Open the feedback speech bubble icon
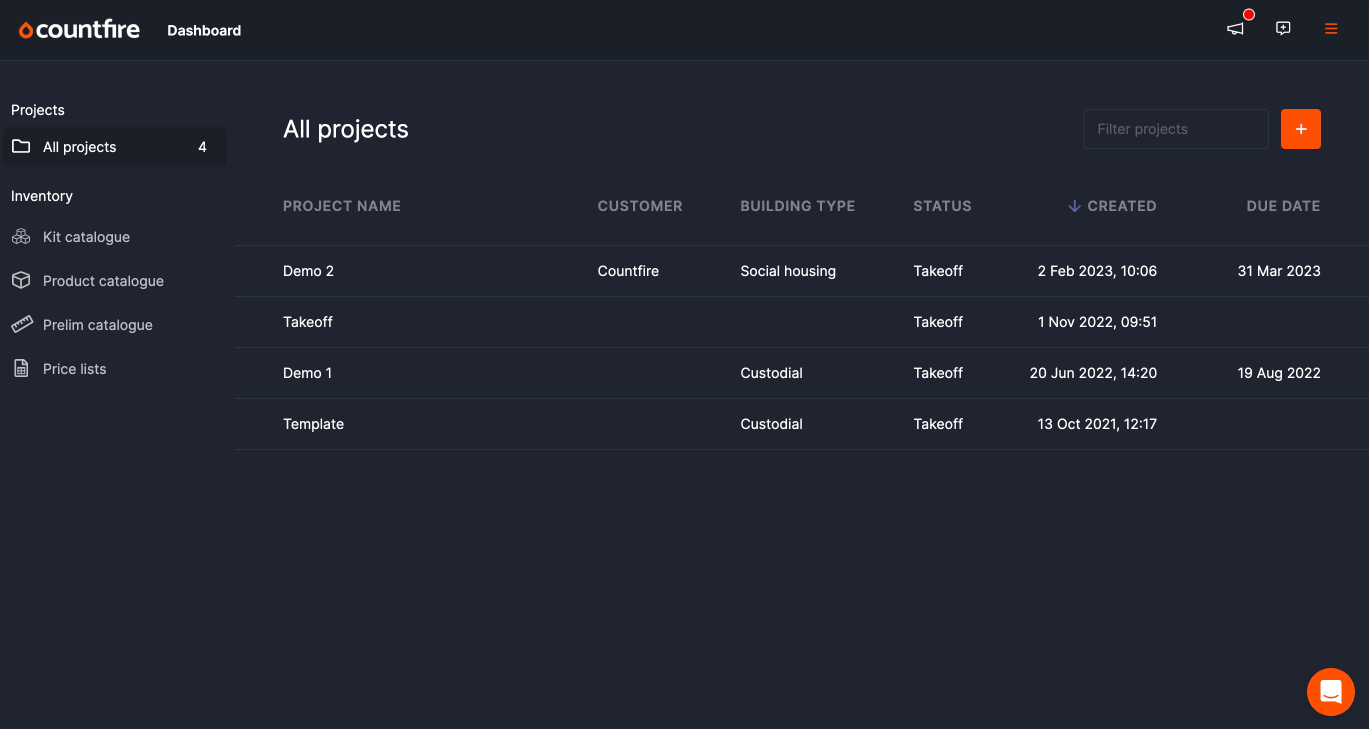Screen dimensions: 1369x729 1283,29
